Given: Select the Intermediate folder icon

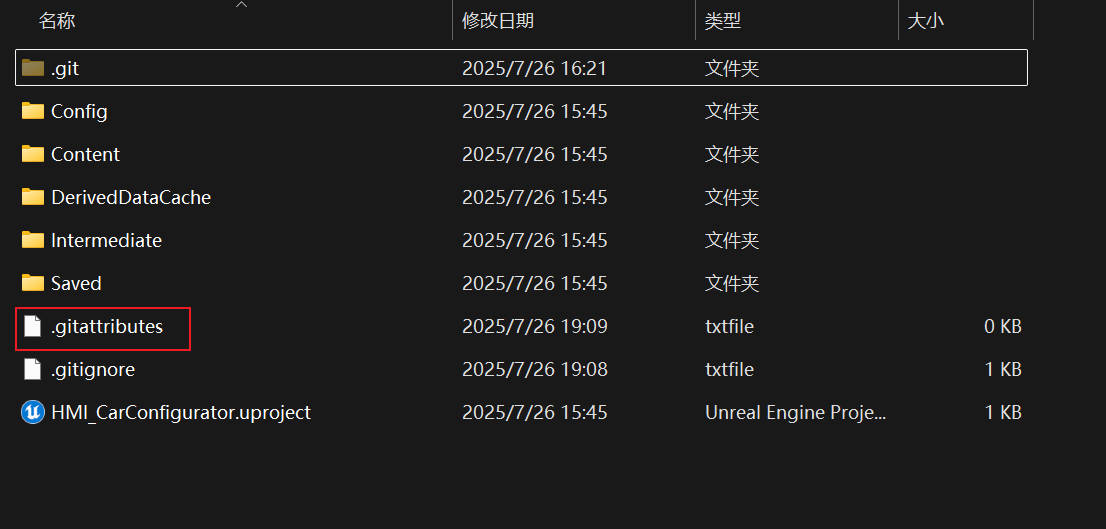Looking at the screenshot, I should click(32, 240).
